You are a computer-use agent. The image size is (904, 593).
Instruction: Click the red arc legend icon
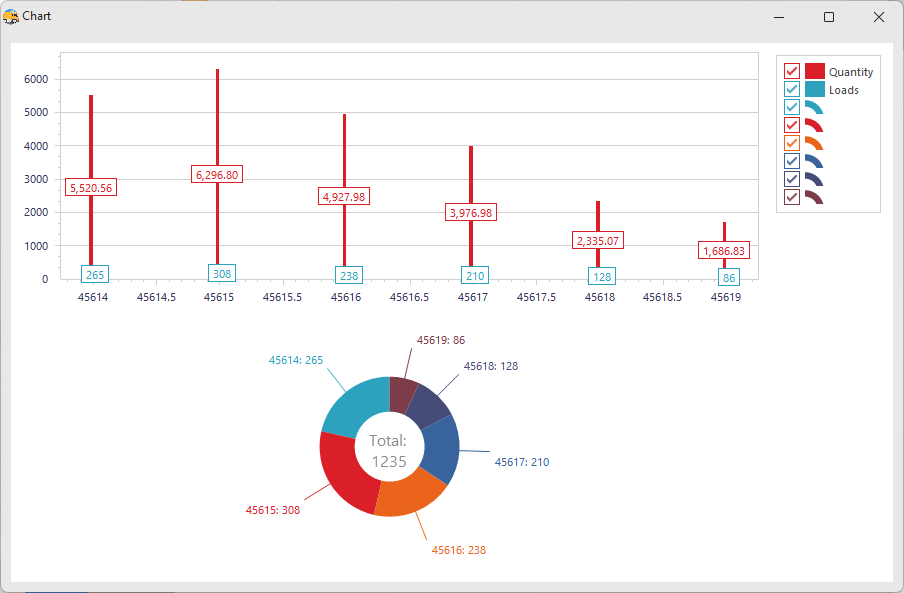[x=813, y=126]
